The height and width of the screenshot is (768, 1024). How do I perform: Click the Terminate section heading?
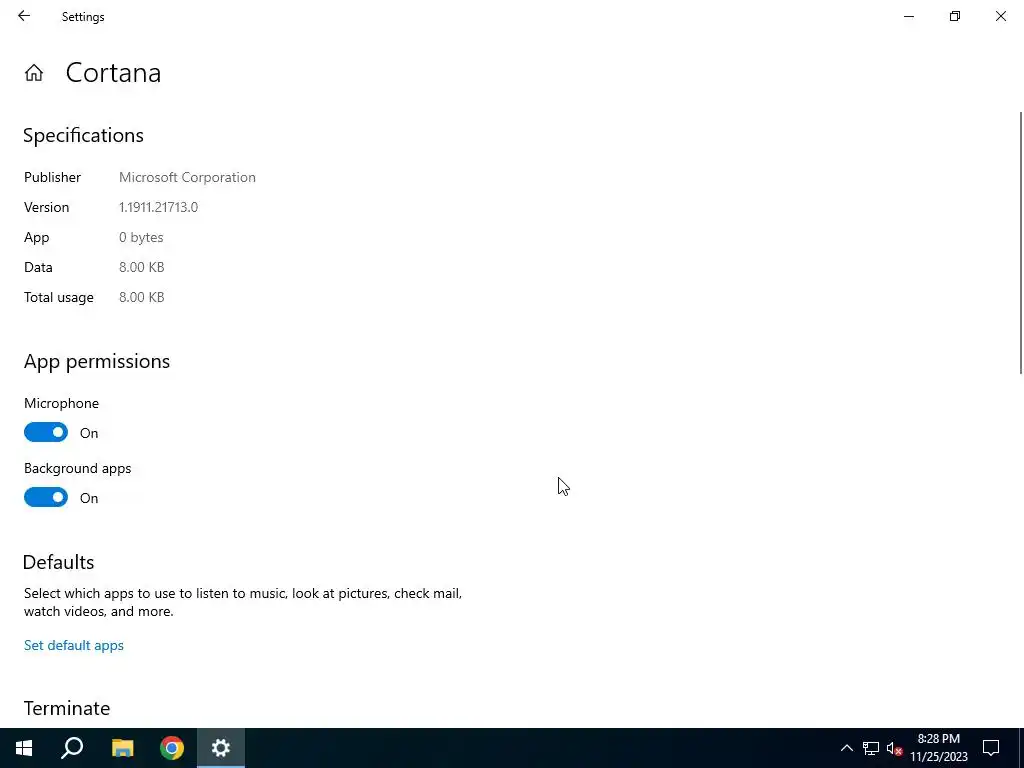67,708
